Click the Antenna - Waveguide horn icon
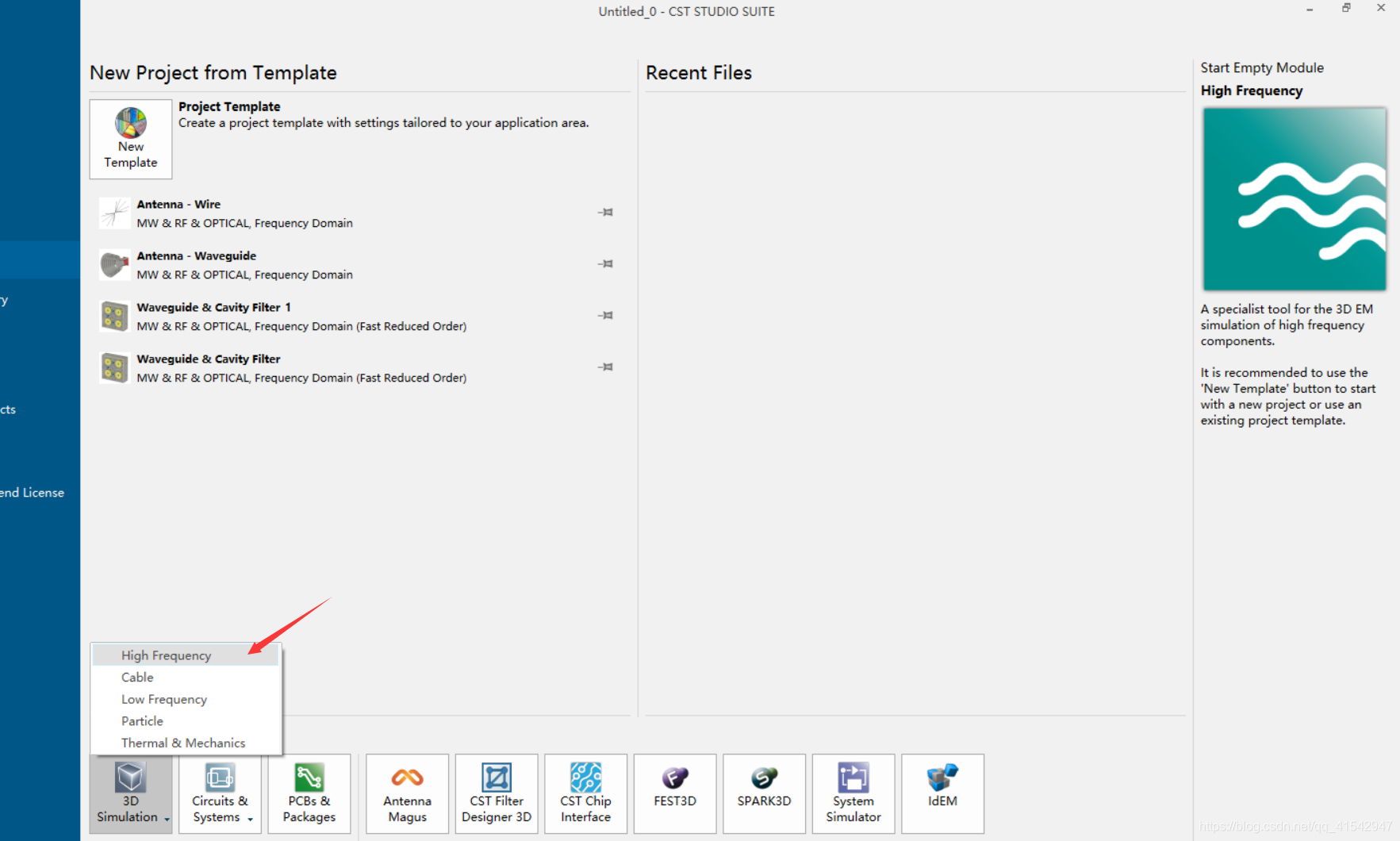The image size is (1400, 841). pyautogui.click(x=115, y=265)
